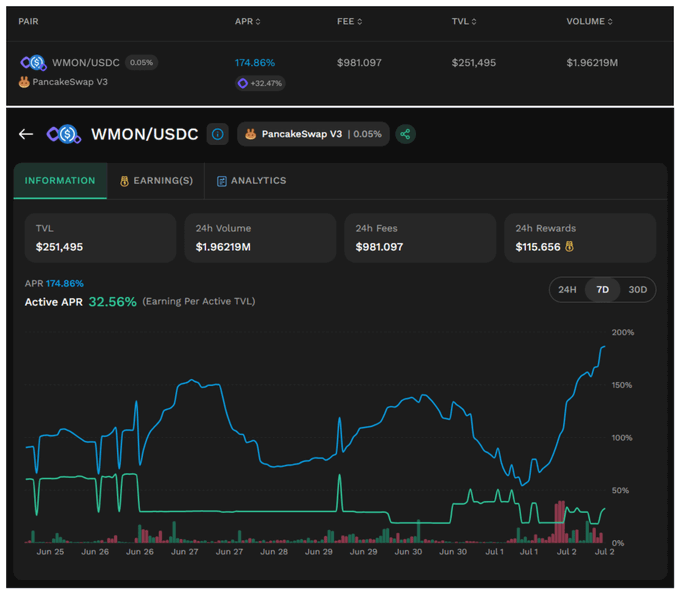Sort table by APR column
The image size is (680, 594).
(x=248, y=21)
